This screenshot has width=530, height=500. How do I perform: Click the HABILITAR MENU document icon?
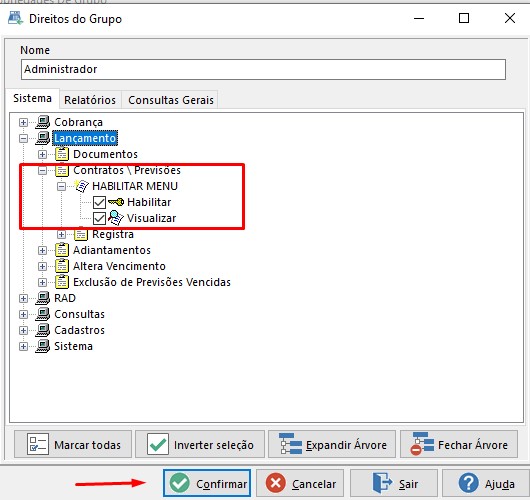[81, 186]
